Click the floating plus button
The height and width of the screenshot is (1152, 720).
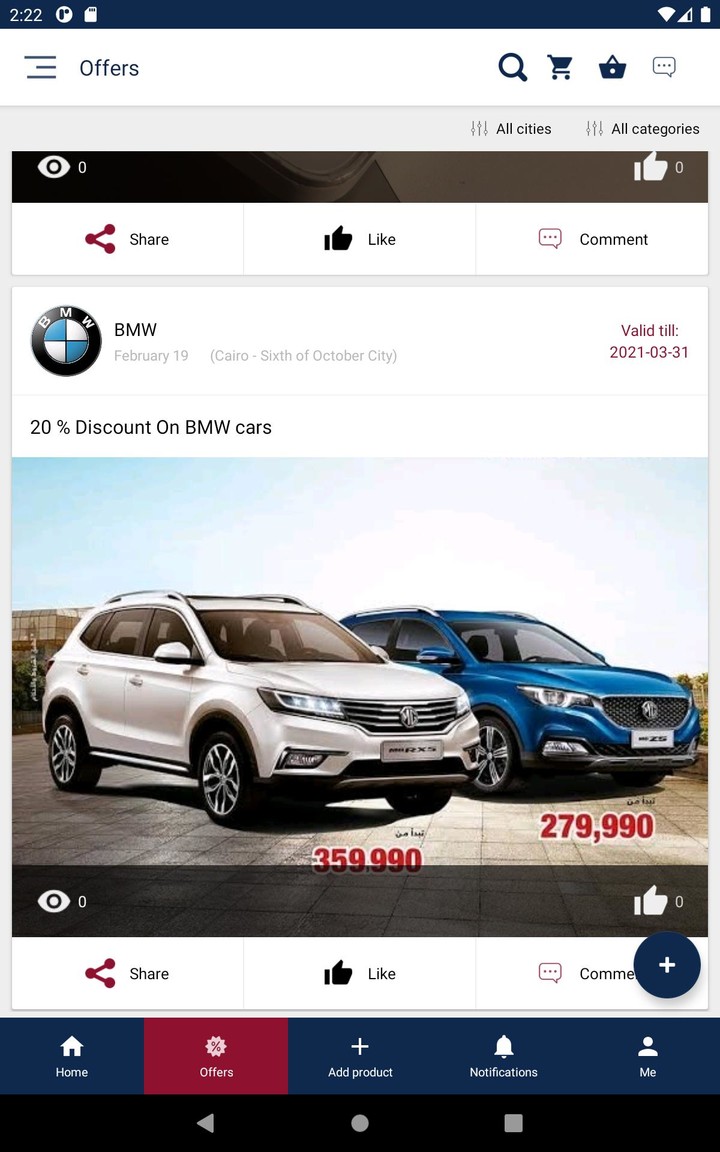(x=666, y=965)
